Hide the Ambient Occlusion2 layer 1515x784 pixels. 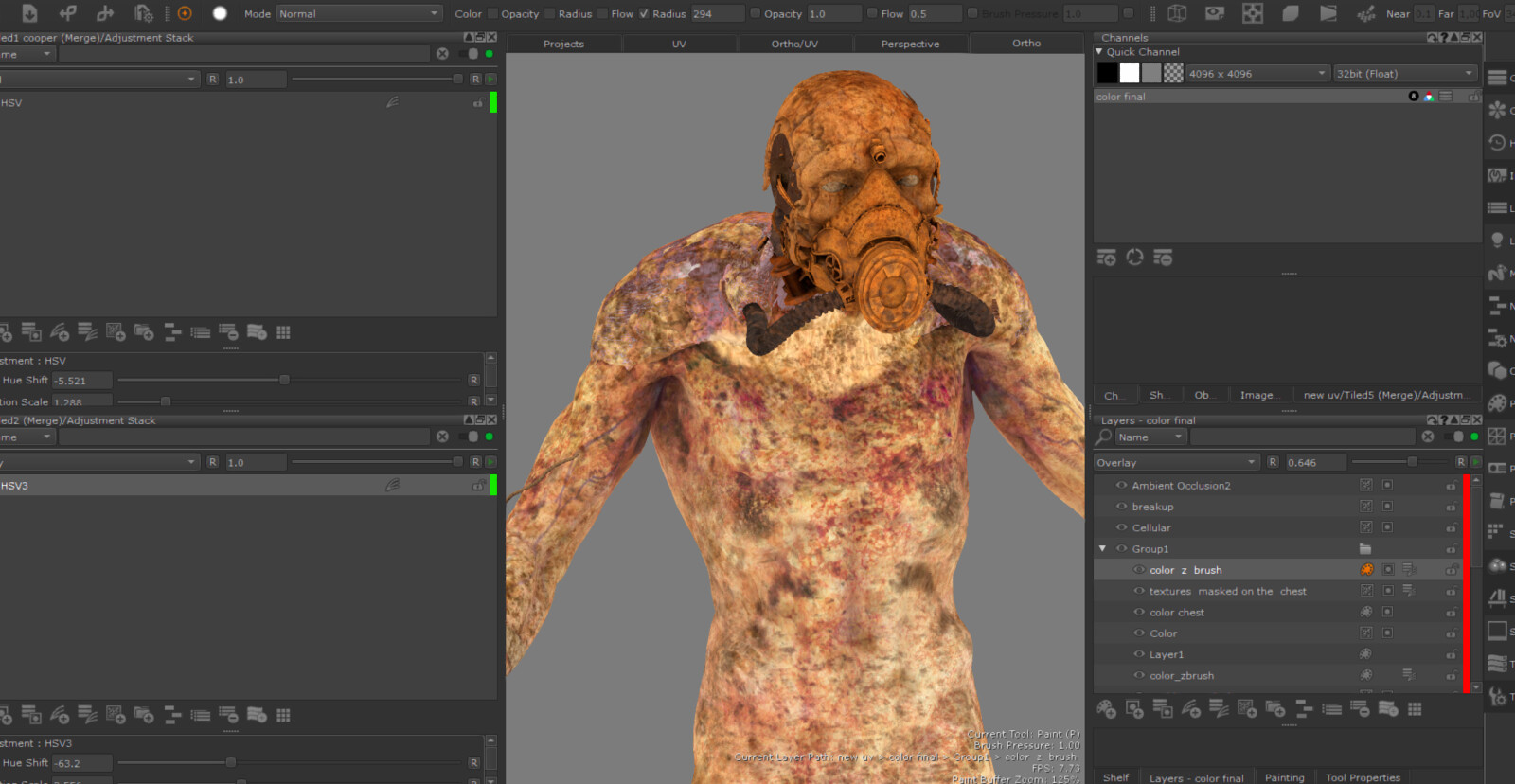1121,485
